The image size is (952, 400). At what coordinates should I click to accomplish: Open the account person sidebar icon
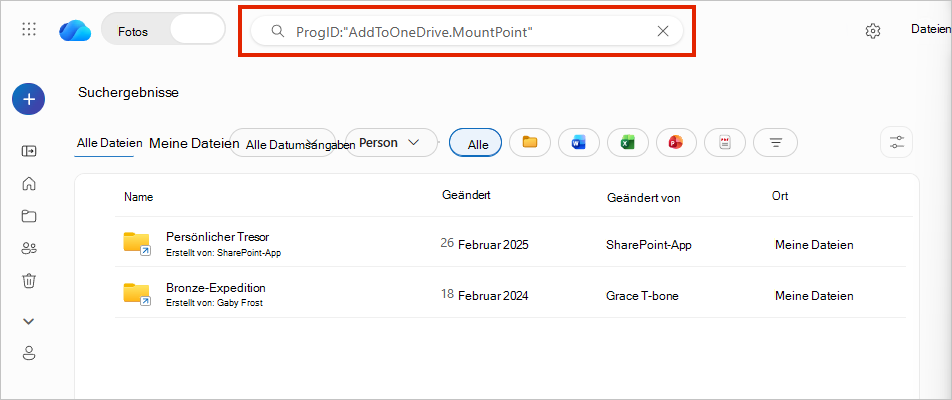[x=29, y=353]
